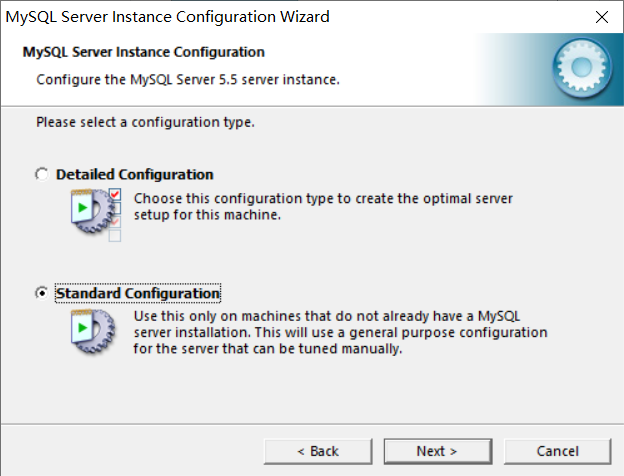This screenshot has width=624, height=476.
Task: Select the Standard Configuration radio button
Action: [x=41, y=293]
